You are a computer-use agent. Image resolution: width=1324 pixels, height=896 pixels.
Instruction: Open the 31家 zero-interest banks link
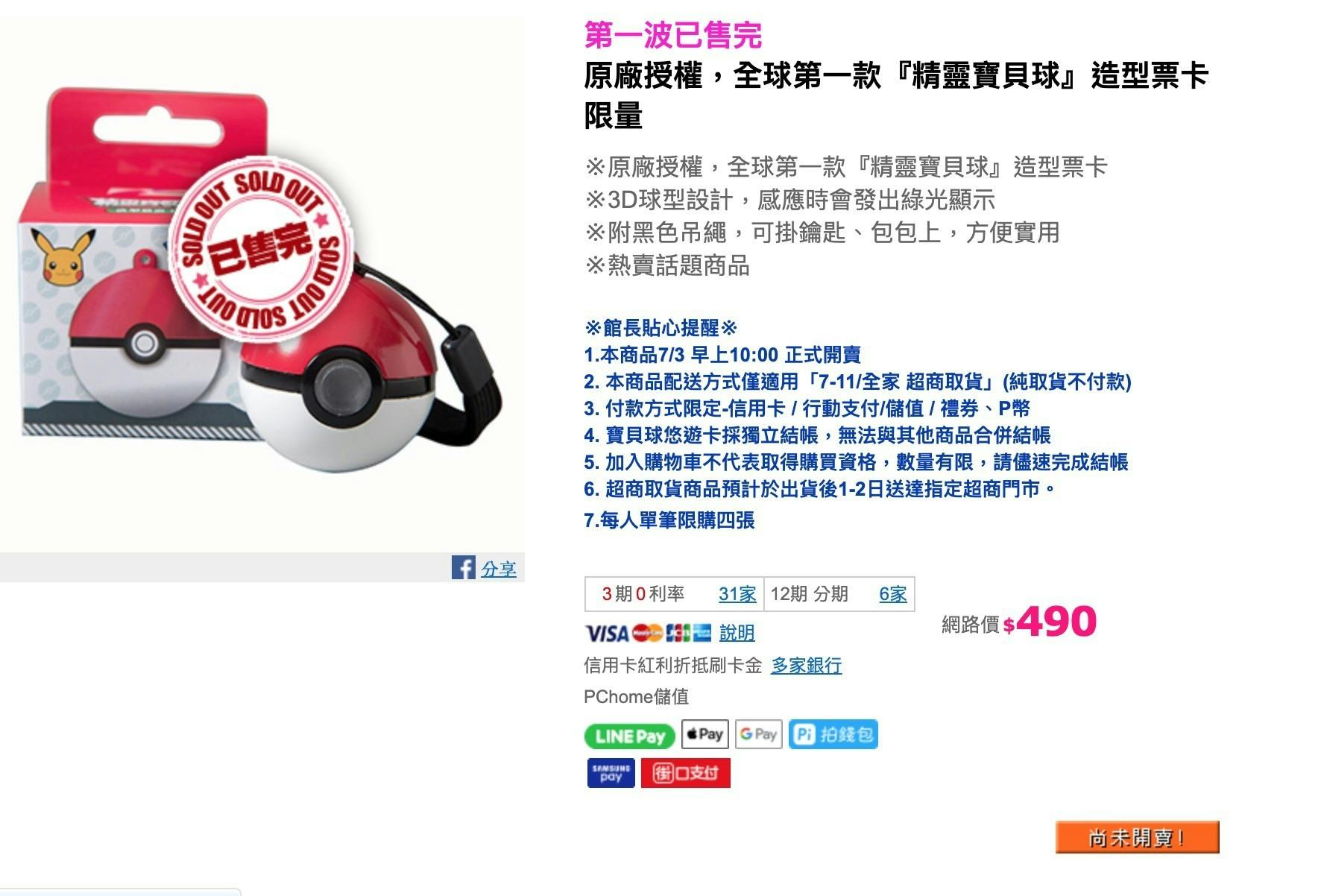coord(737,594)
